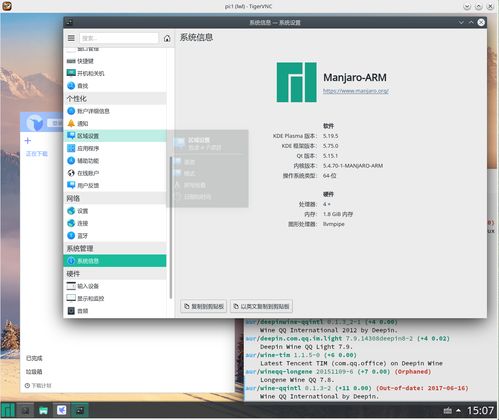This screenshot has width=499, height=420.
Task: Open the hamburger menu in System Settings
Action: (x=71, y=38)
